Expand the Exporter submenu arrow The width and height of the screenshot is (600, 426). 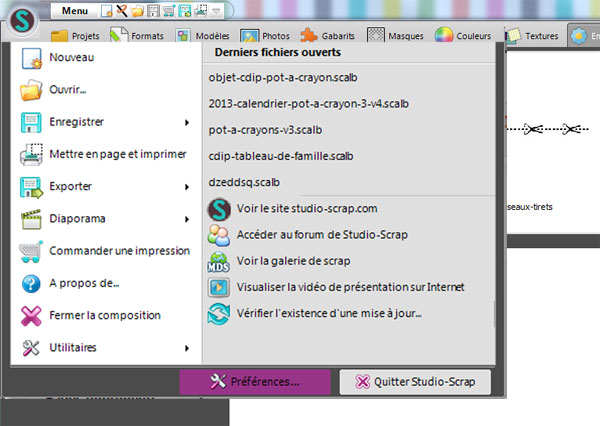187,187
